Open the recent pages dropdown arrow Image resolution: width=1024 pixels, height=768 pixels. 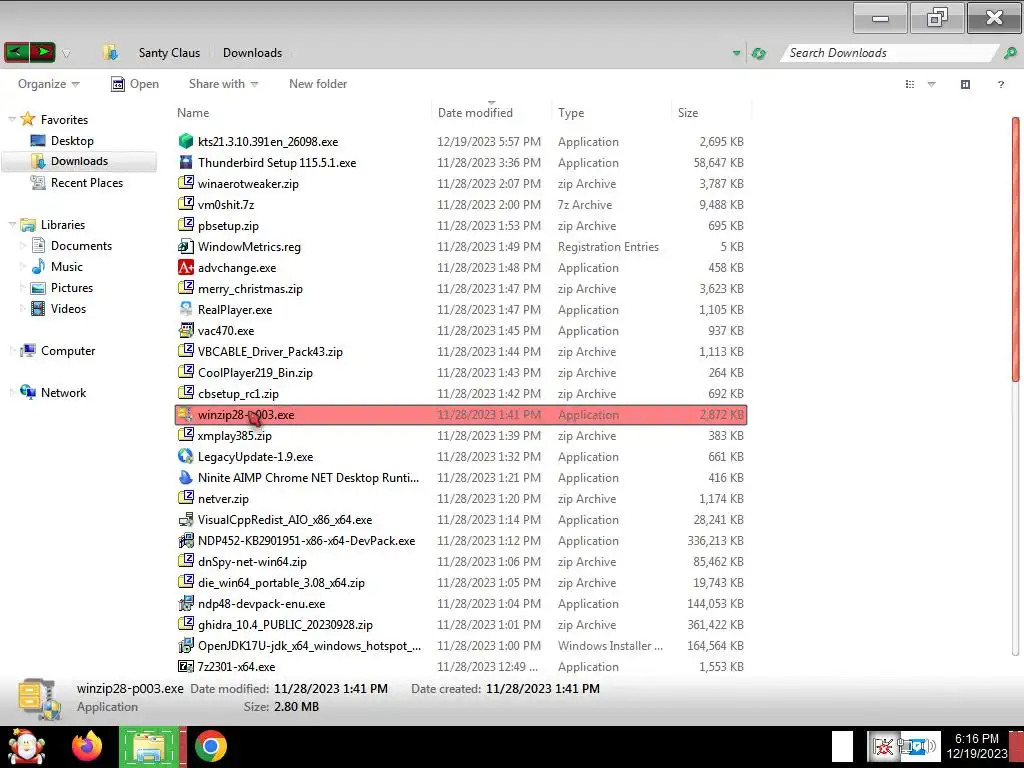click(x=66, y=54)
